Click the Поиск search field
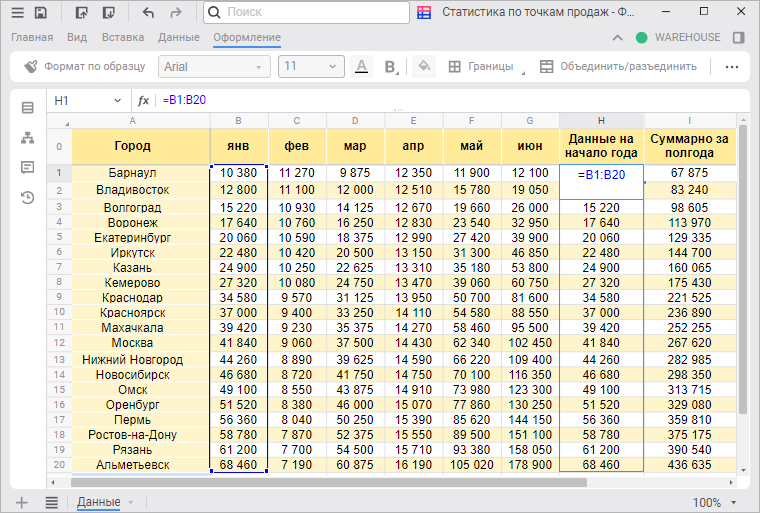Viewport: 760px width, 513px height. (306, 12)
